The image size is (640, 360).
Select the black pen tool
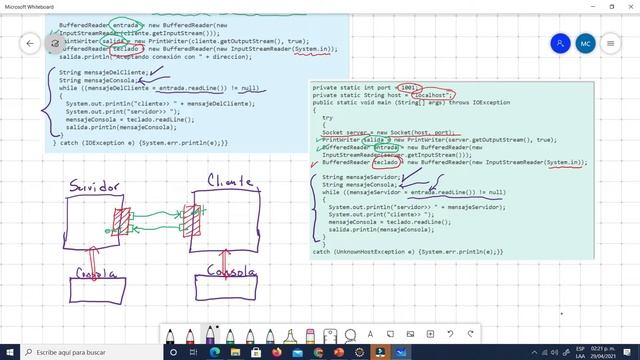point(170,336)
